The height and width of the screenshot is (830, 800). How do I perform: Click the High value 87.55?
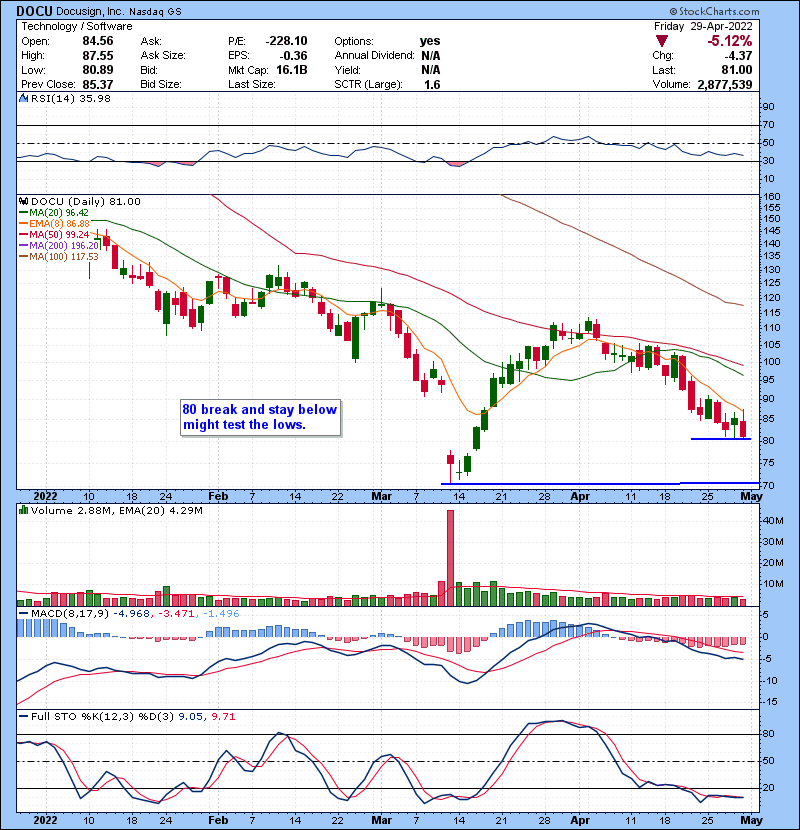coord(97,56)
